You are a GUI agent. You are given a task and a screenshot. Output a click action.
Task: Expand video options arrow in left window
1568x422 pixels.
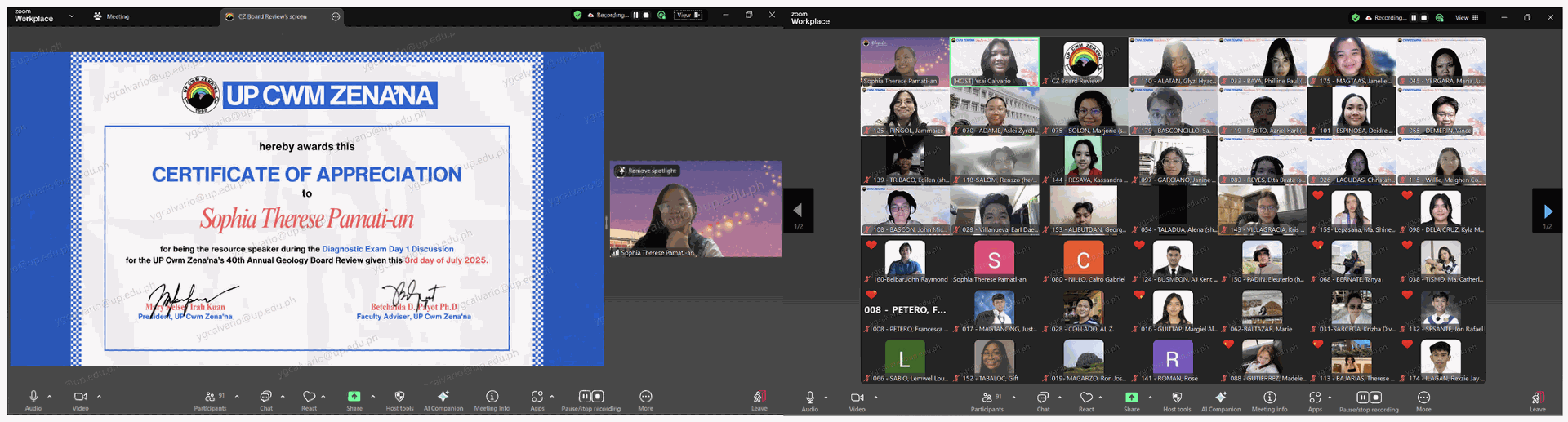click(x=100, y=397)
